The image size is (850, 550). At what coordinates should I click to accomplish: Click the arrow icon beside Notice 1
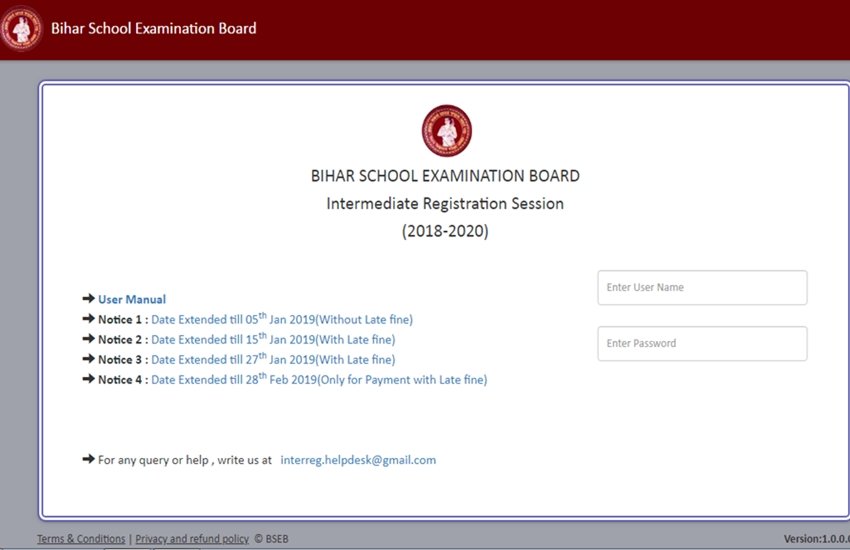[88, 320]
